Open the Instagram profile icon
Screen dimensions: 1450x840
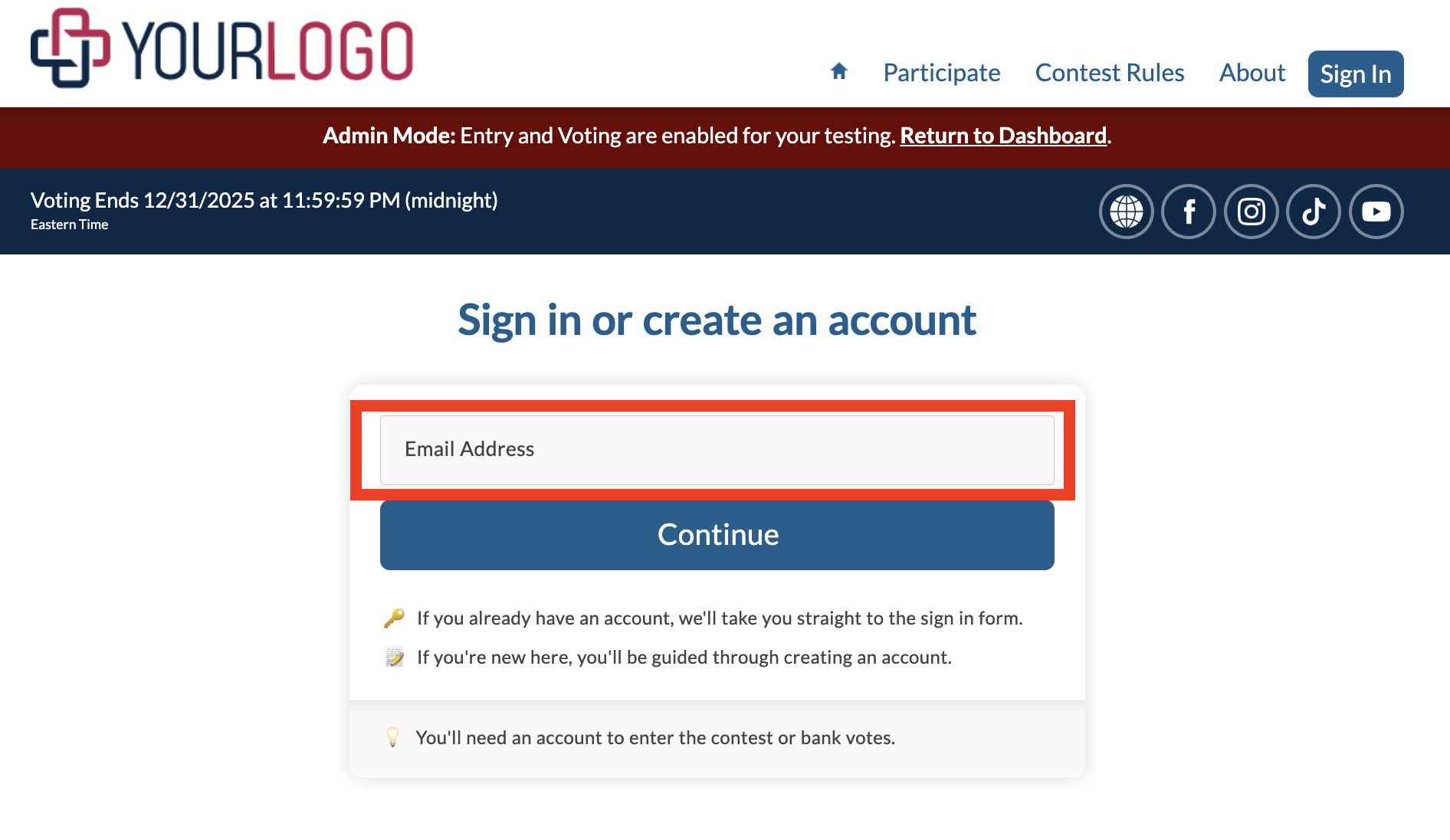click(1252, 212)
